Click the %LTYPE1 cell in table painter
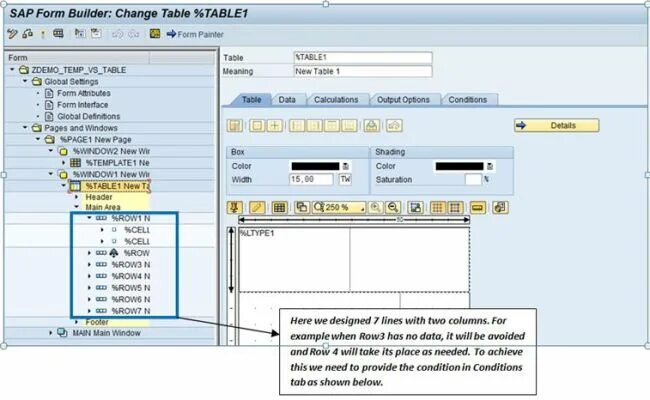The image size is (650, 400). (x=294, y=259)
